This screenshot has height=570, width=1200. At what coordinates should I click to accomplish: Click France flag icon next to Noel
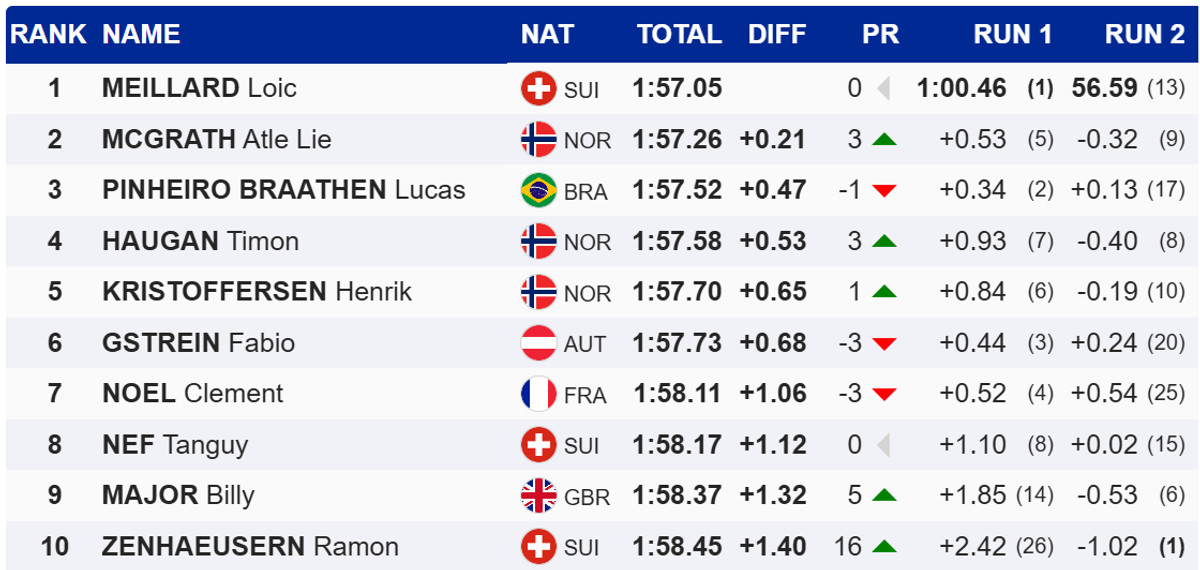[x=538, y=394]
